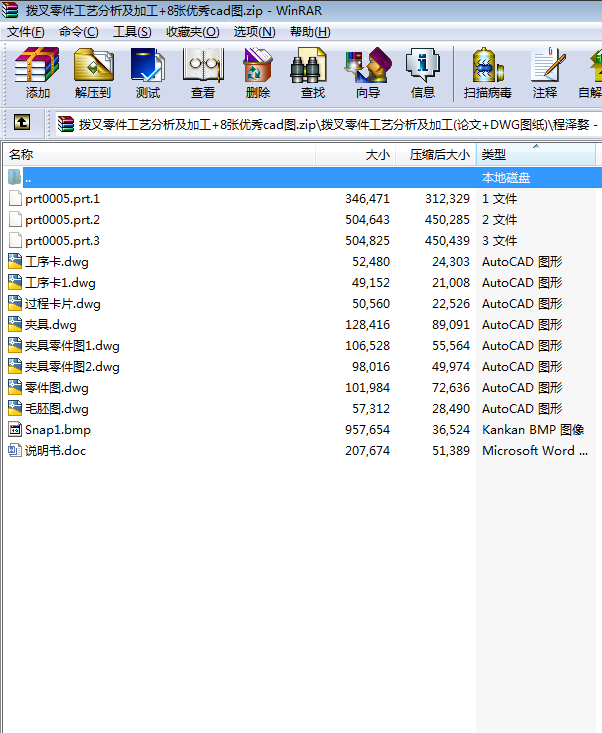The height and width of the screenshot is (733, 602).
Task: Click the prt0005.prt.3 file icon
Action: (15, 240)
